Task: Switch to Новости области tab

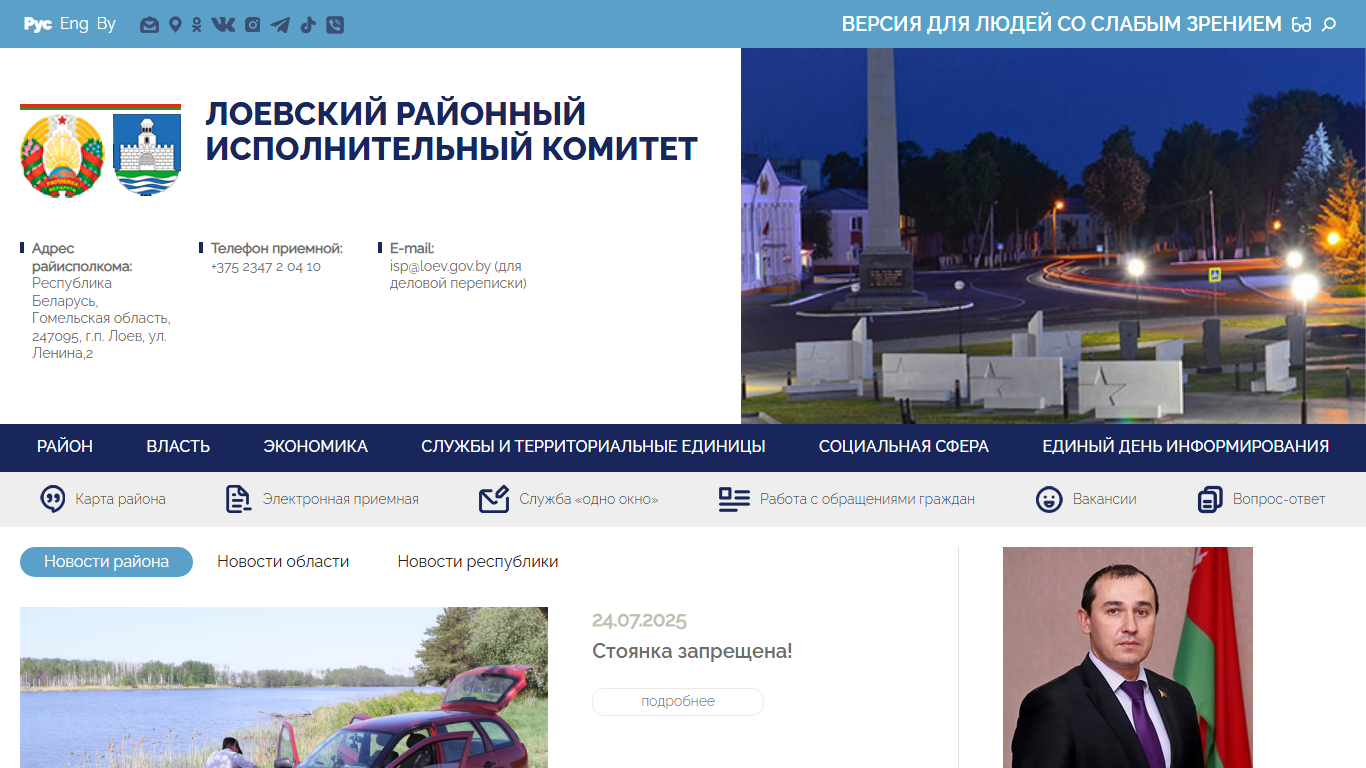Action: (x=283, y=562)
